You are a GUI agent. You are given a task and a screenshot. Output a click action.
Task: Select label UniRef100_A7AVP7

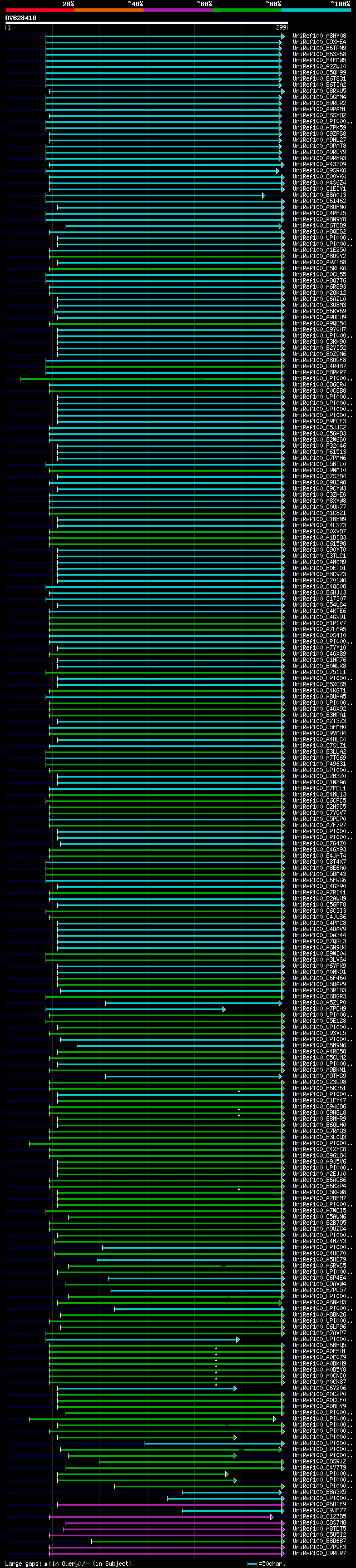point(319,1333)
